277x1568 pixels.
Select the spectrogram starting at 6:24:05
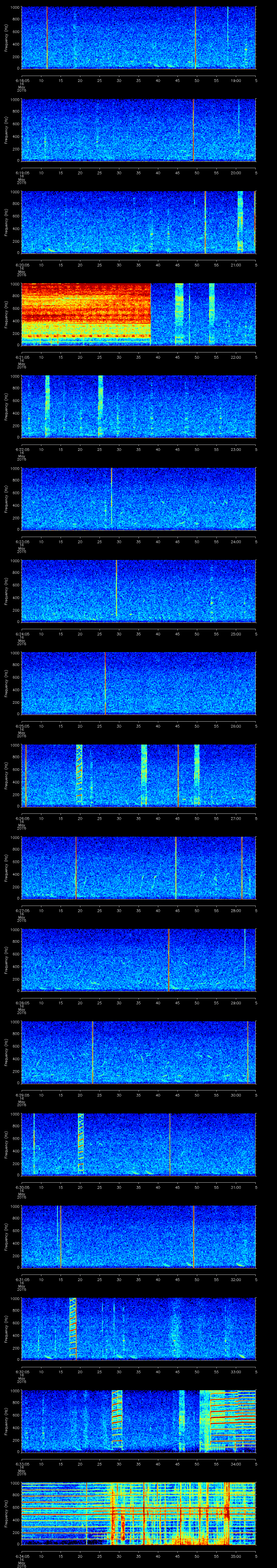point(139,591)
